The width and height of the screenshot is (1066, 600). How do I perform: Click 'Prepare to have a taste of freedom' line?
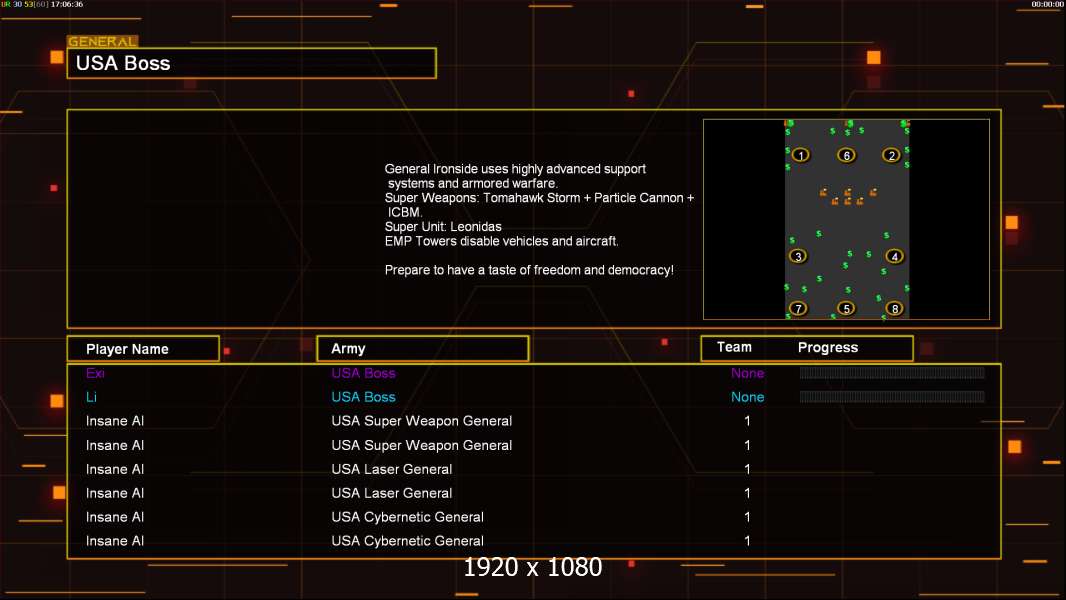click(529, 270)
